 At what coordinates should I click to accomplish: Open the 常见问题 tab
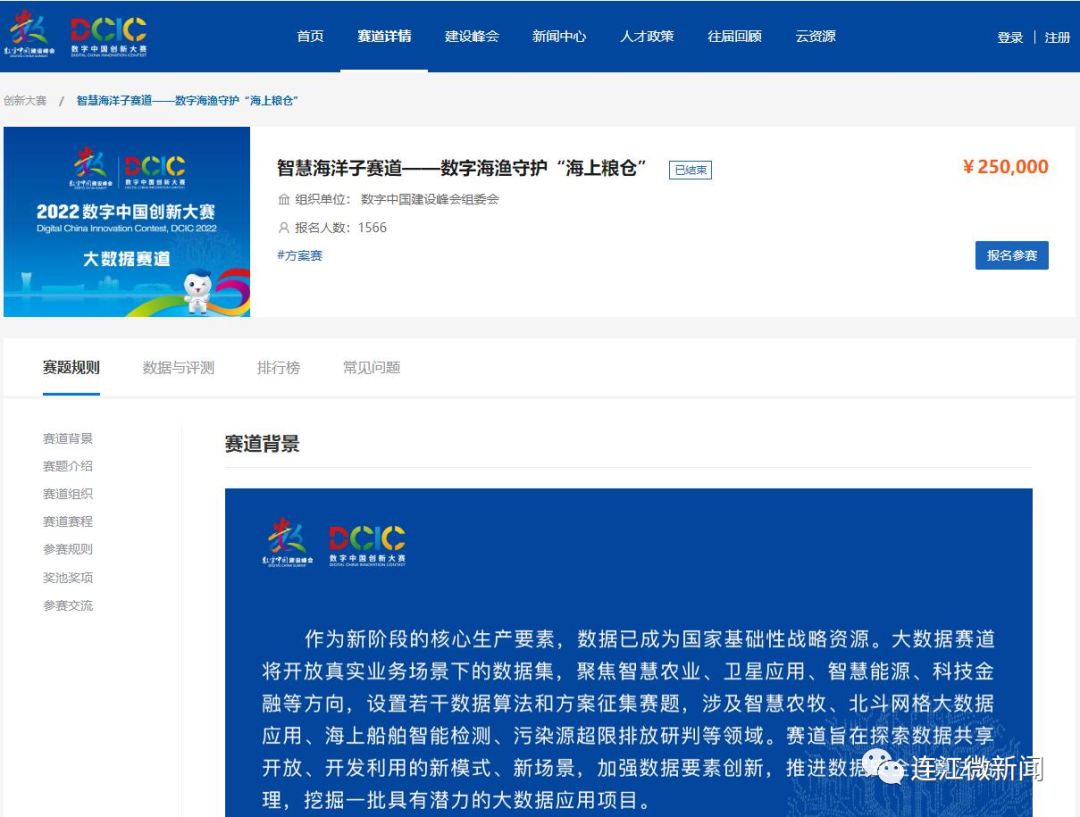(x=372, y=368)
